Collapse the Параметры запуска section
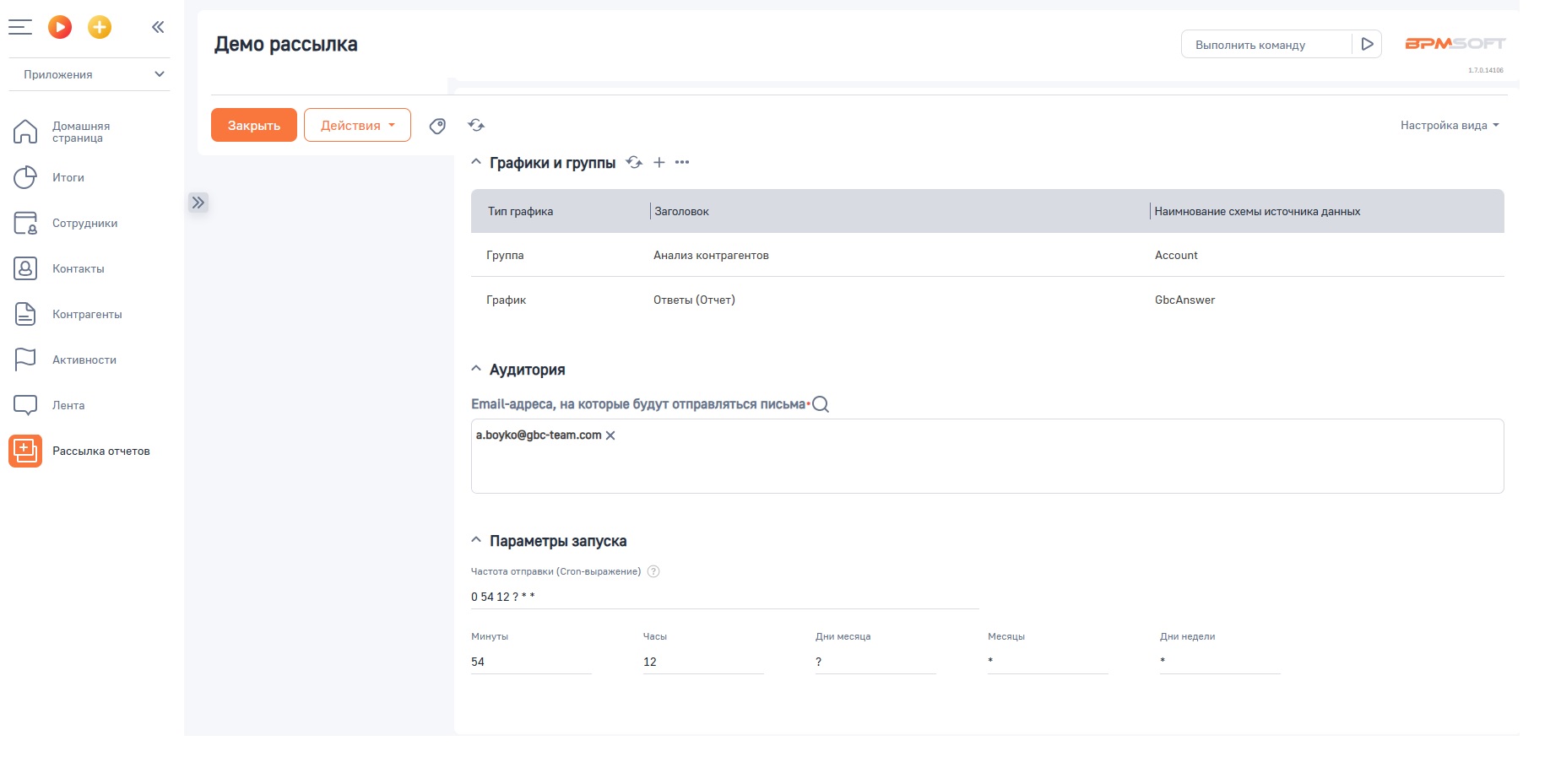Image resolution: width=1561 pixels, height=784 pixels. 476,540
